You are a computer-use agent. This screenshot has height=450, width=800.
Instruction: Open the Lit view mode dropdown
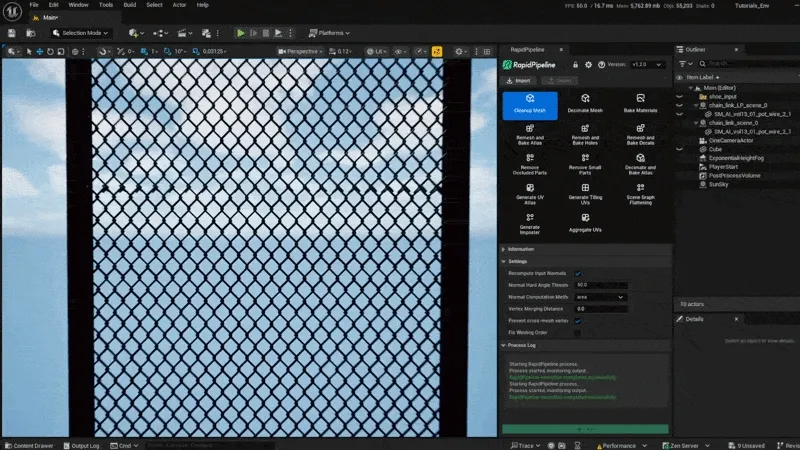click(376, 52)
